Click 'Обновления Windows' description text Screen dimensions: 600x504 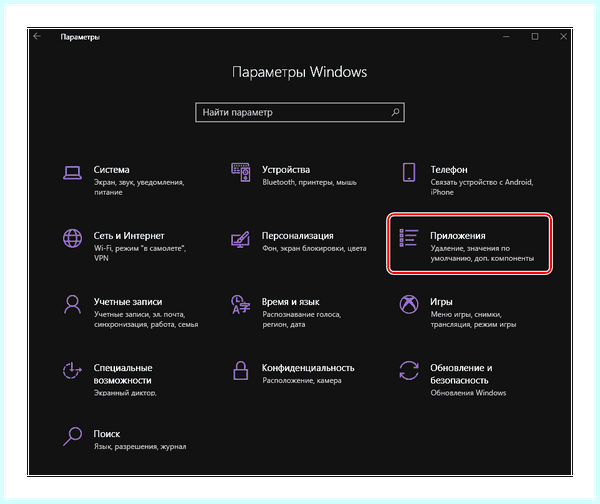coord(468,393)
